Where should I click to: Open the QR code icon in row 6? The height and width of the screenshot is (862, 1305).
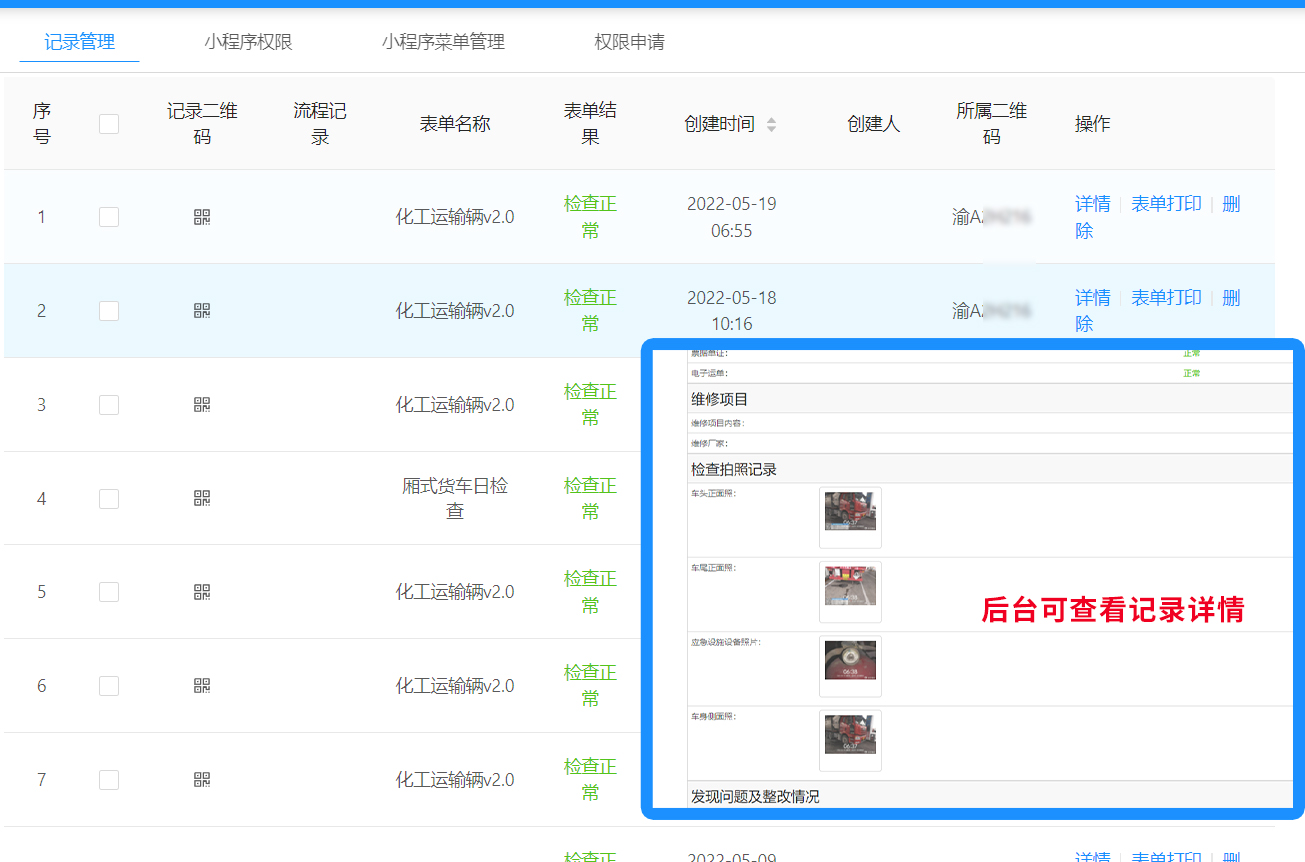(x=202, y=686)
